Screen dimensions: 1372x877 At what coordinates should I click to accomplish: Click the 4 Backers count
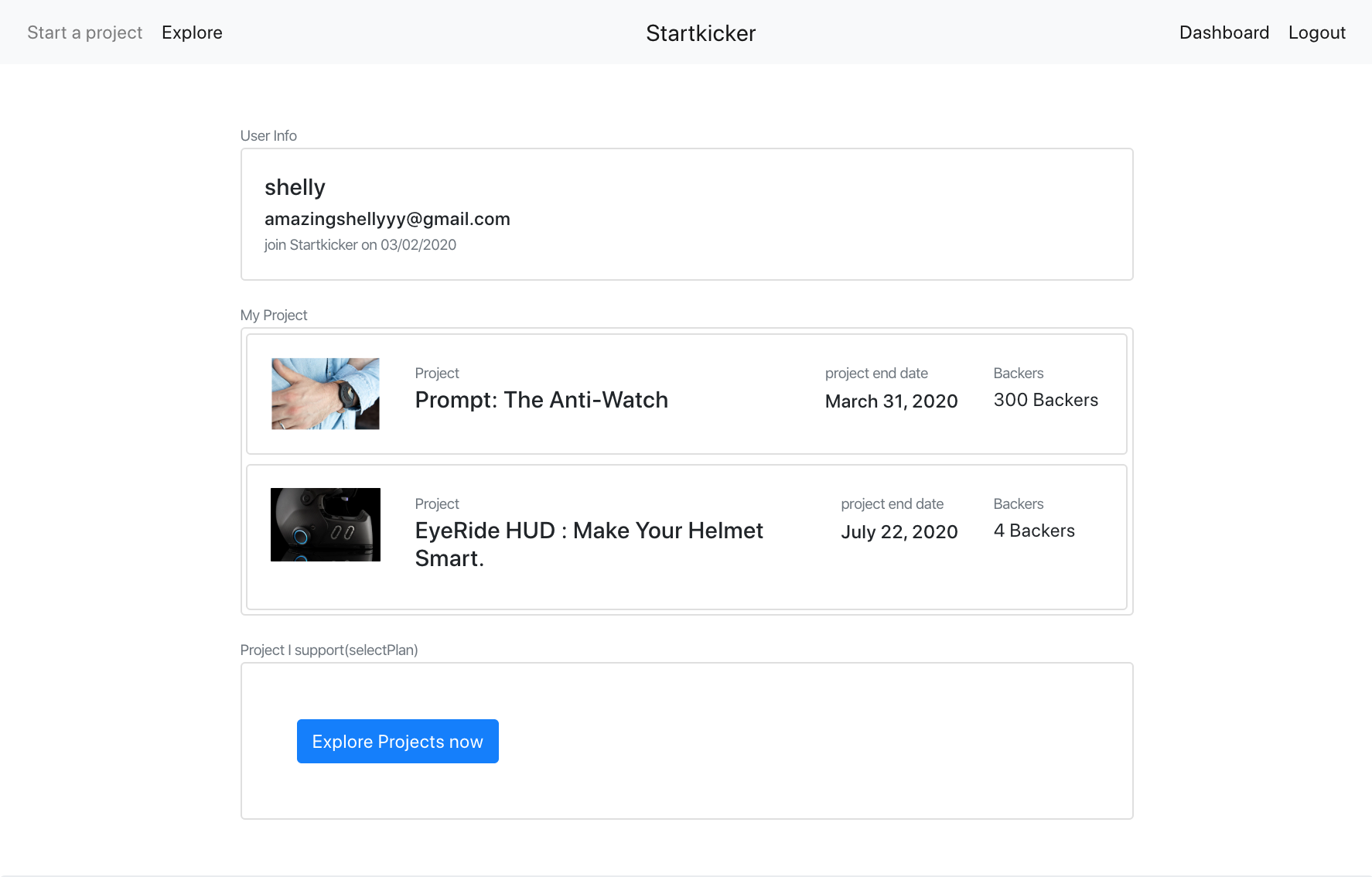pyautogui.click(x=1034, y=531)
